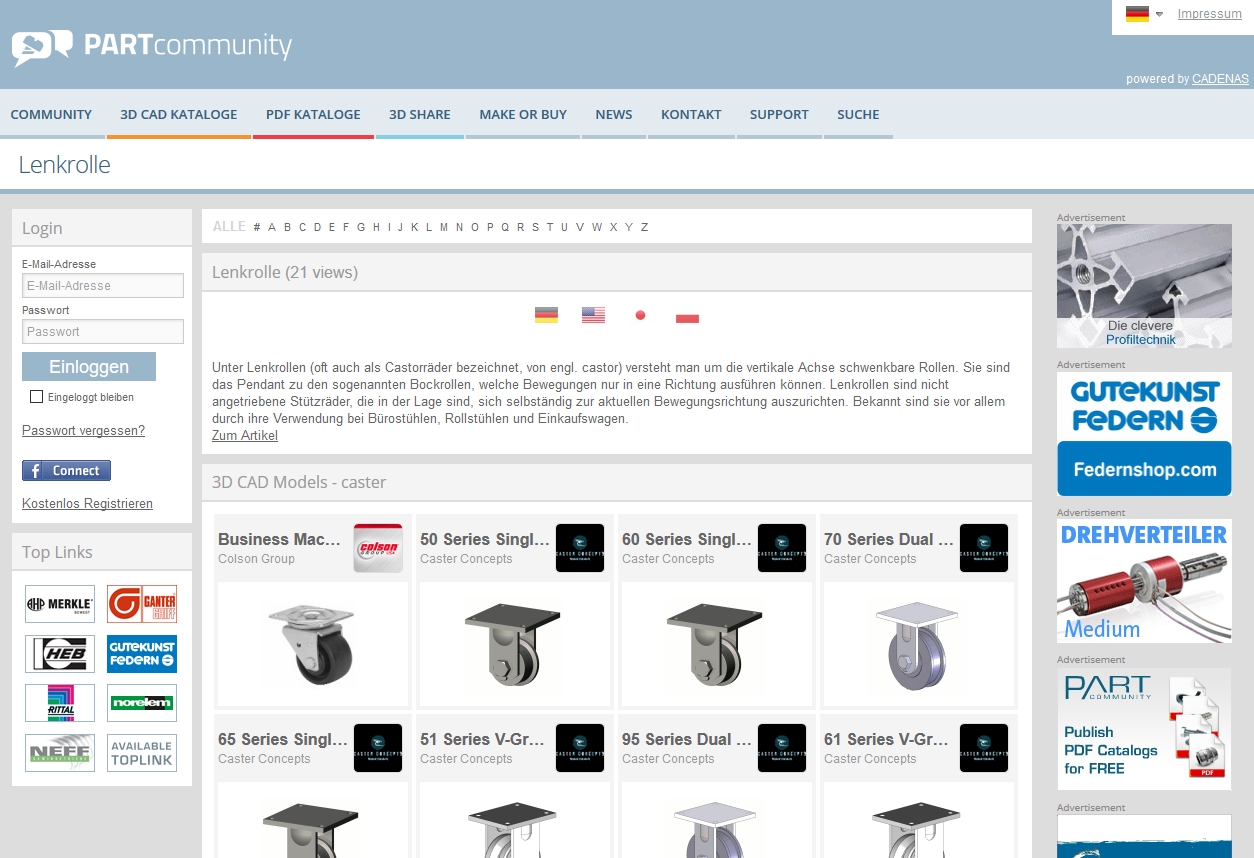Open the 70 Series Dual caster title
The image size is (1254, 858).
tap(889, 540)
